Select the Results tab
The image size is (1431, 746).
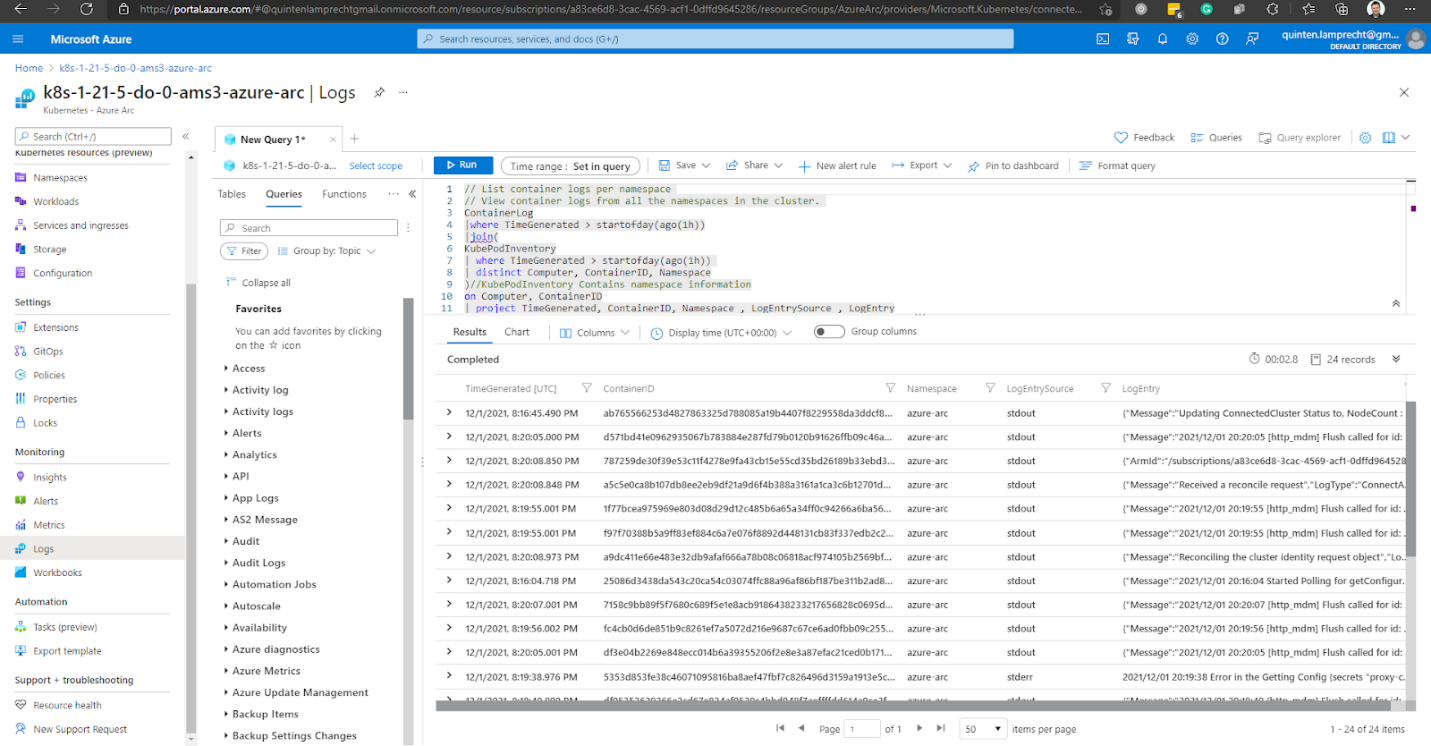469,332
